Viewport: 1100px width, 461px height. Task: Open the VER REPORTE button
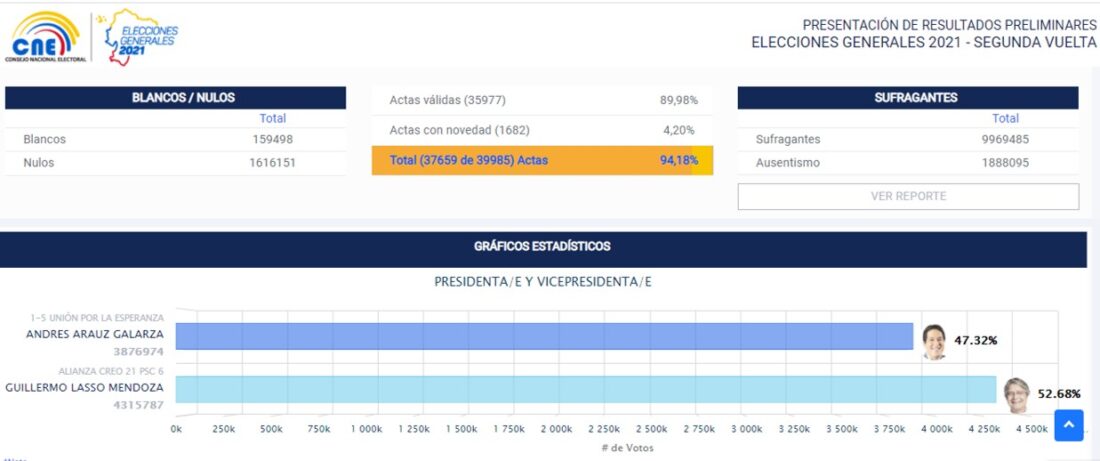(x=908, y=196)
